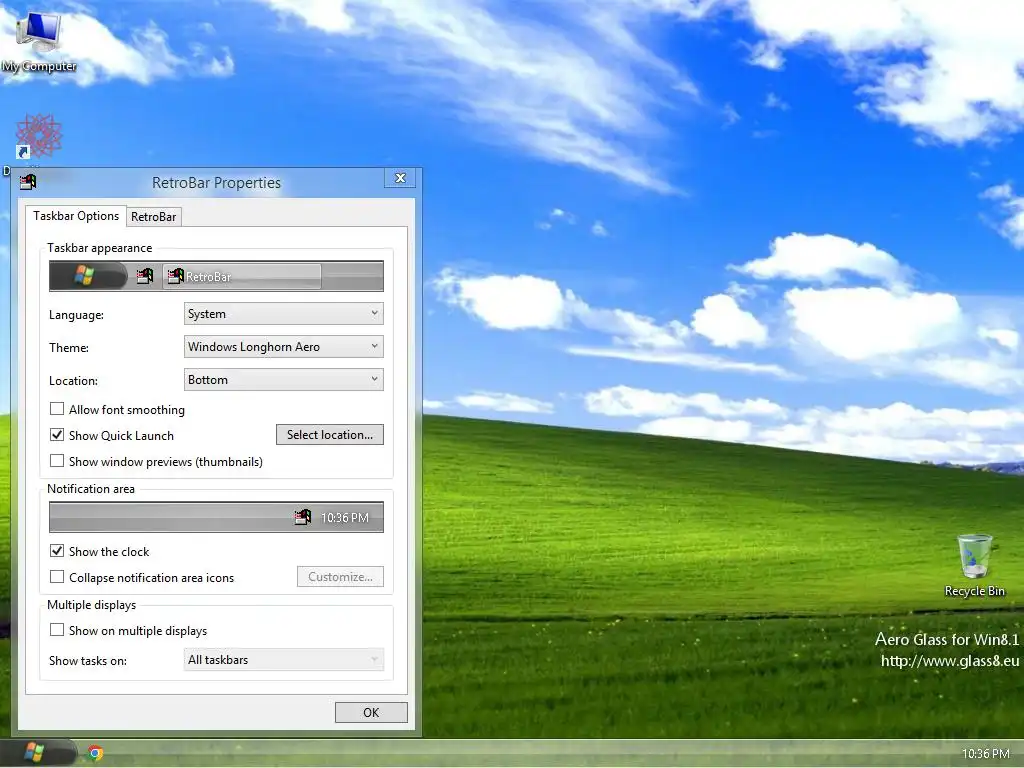Open the red mandala desktop shortcut

point(39,136)
